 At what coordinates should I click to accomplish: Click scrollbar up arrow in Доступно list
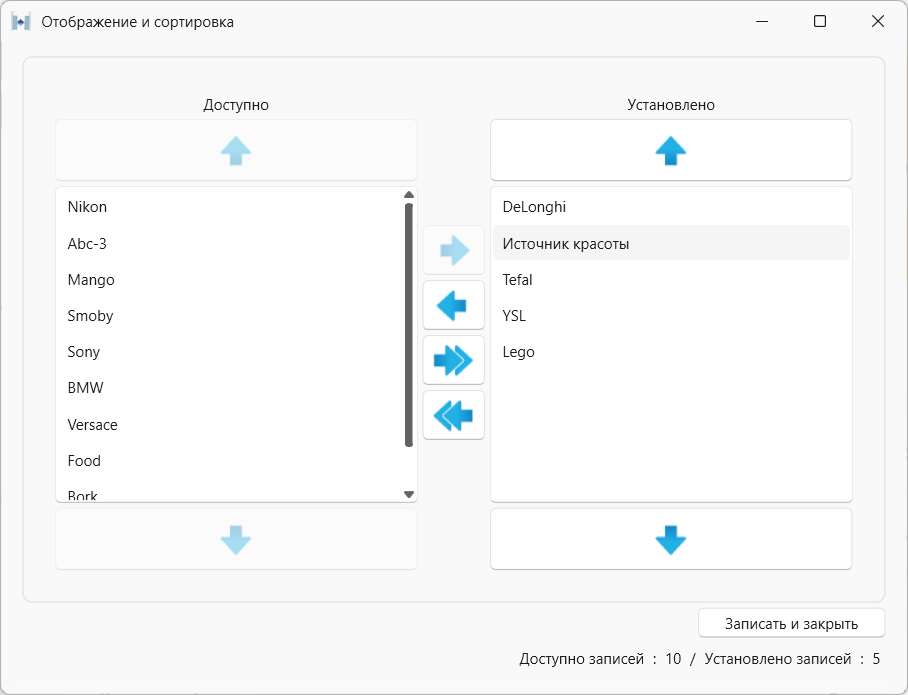click(409, 195)
